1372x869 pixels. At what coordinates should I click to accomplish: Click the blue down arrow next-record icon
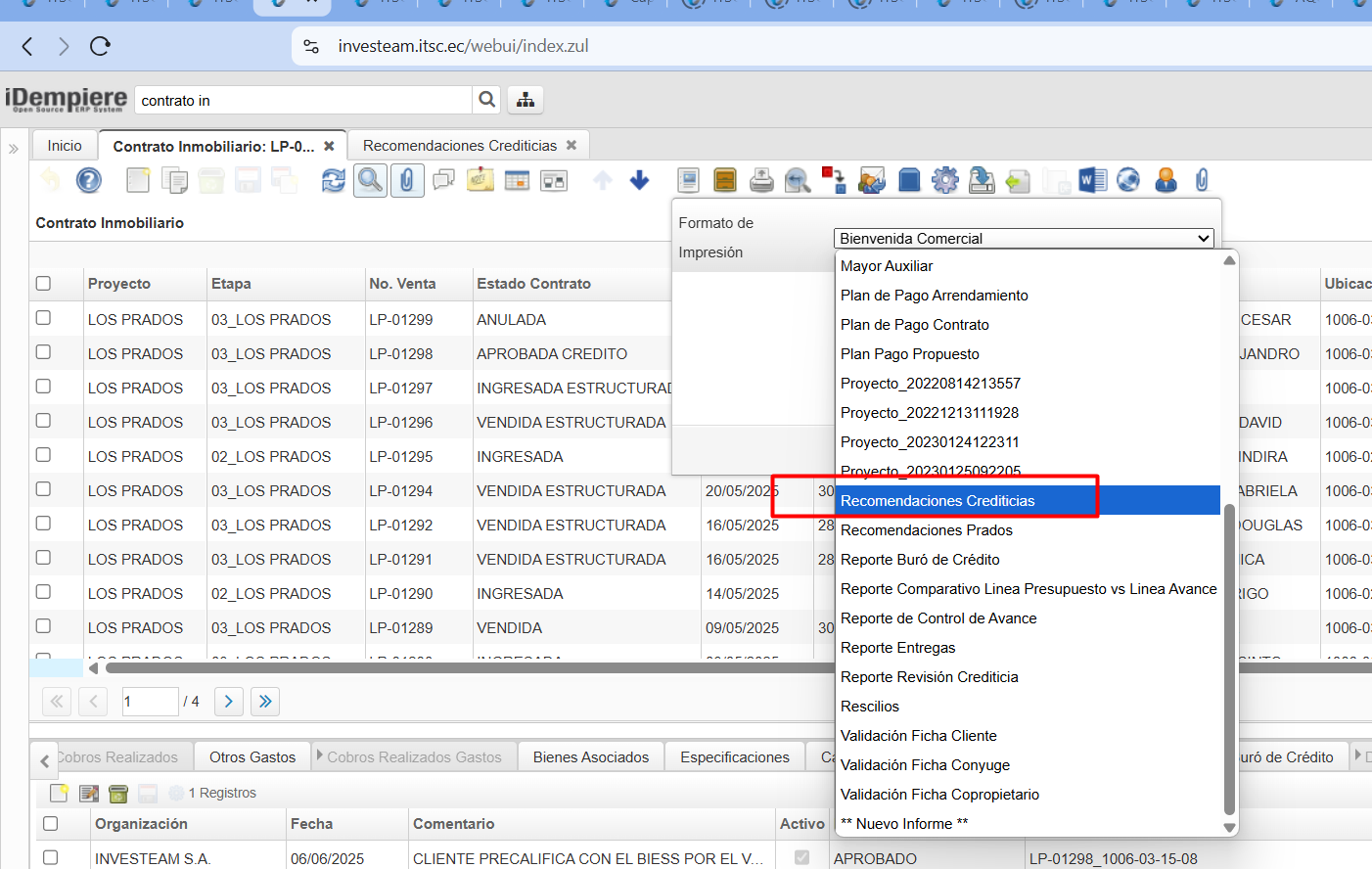(640, 180)
